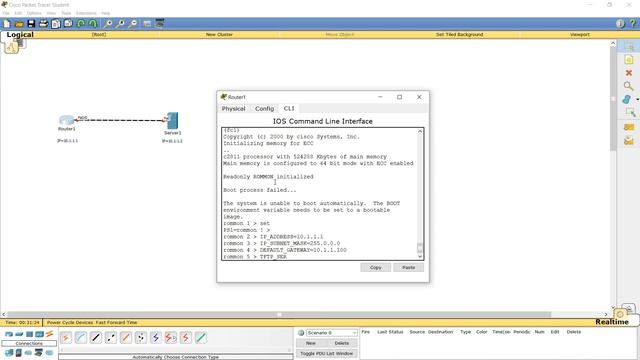This screenshot has height=360, width=640.
Task: Choose the Resize Shape tool
Action: [x=630, y=111]
